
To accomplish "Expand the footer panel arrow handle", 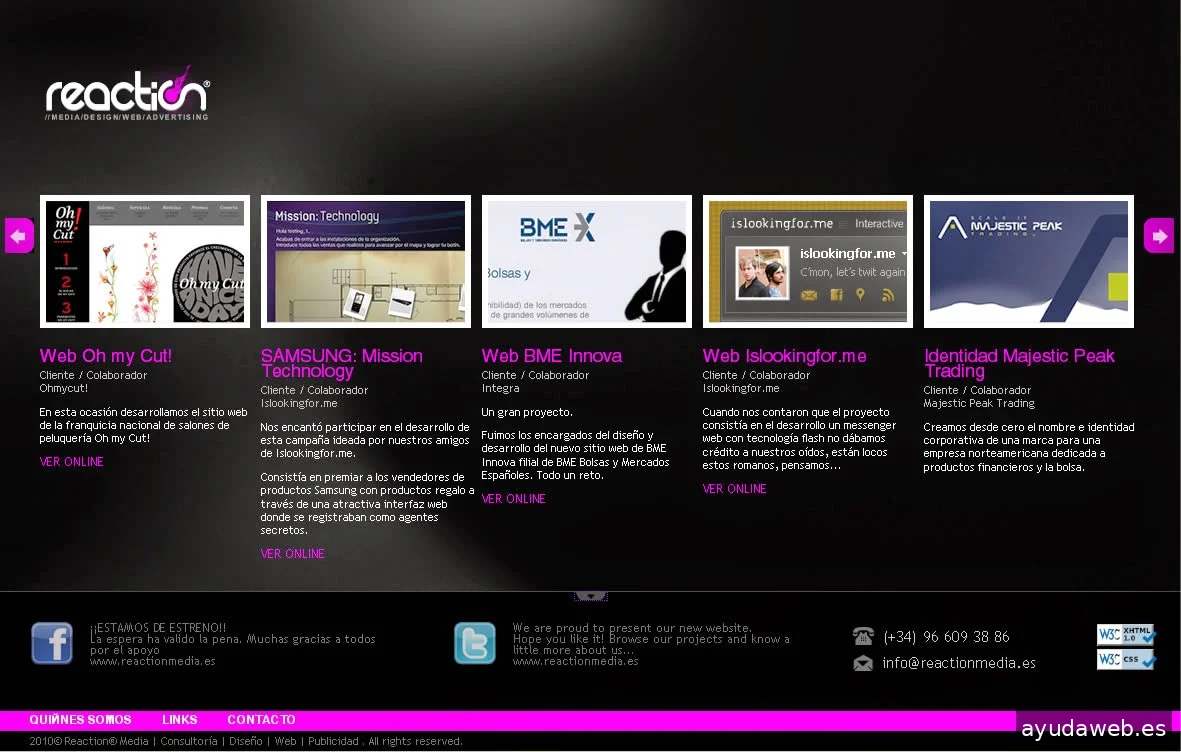I will pos(590,596).
